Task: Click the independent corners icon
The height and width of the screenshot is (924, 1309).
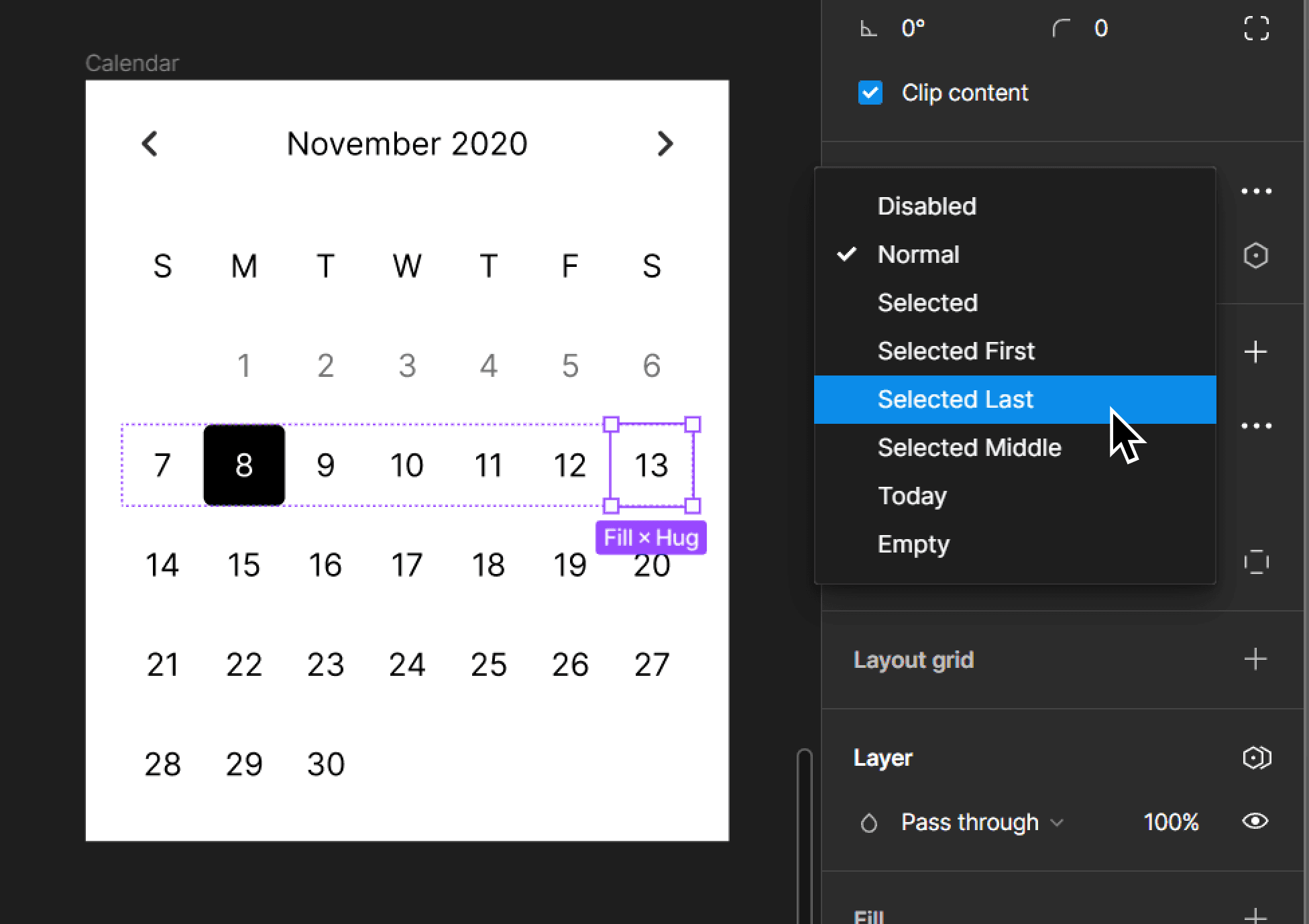Action: (1256, 28)
